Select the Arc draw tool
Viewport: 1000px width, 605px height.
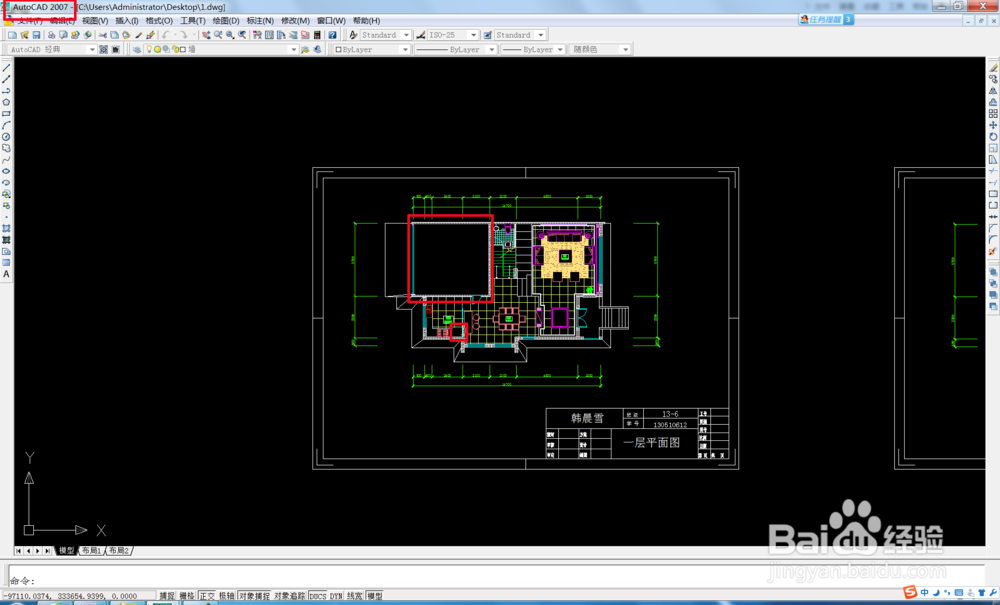coord(6,126)
